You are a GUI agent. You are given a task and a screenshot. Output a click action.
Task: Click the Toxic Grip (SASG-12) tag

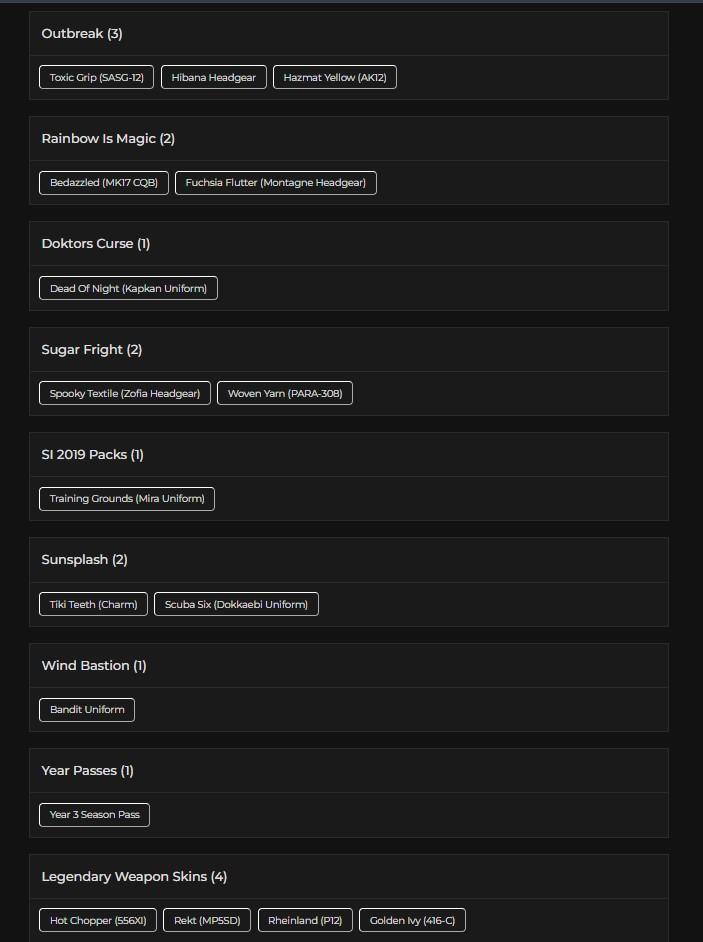96,77
